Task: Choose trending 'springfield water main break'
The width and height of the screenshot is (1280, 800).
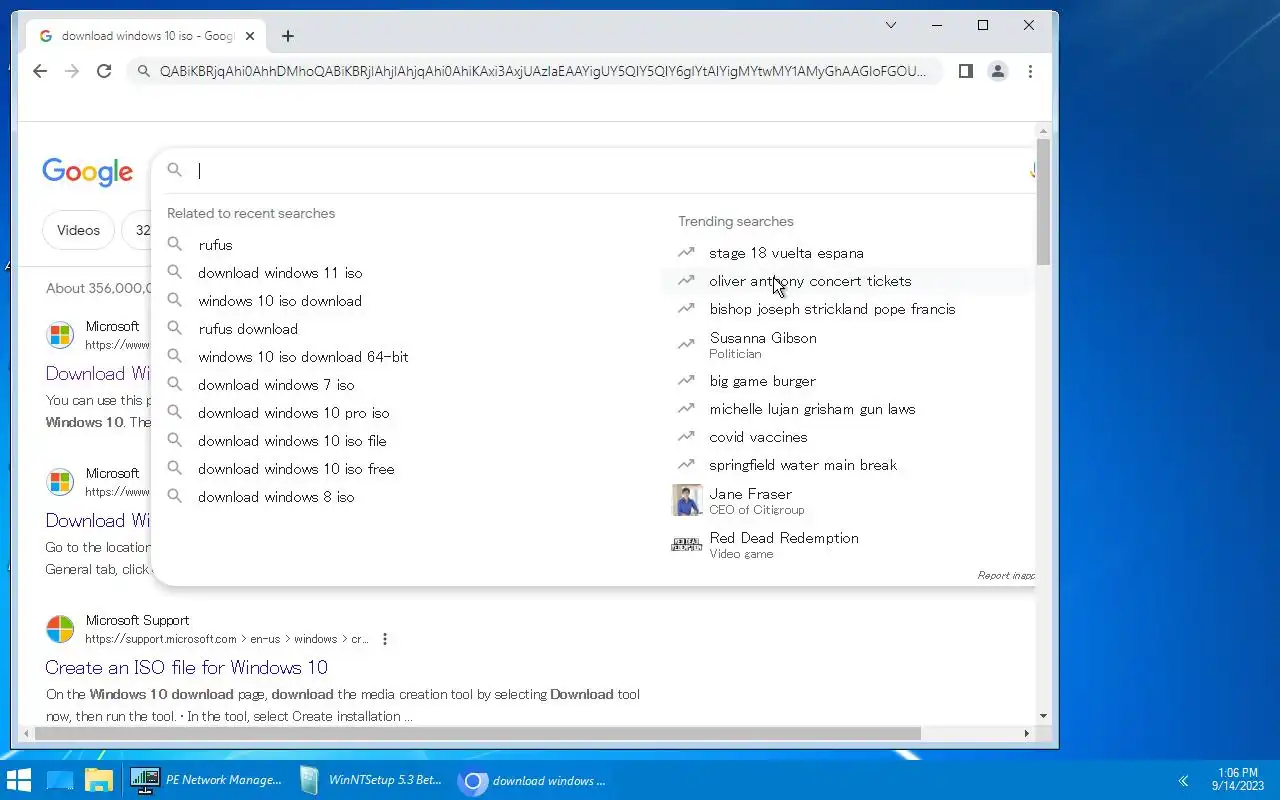Action: [848, 465]
